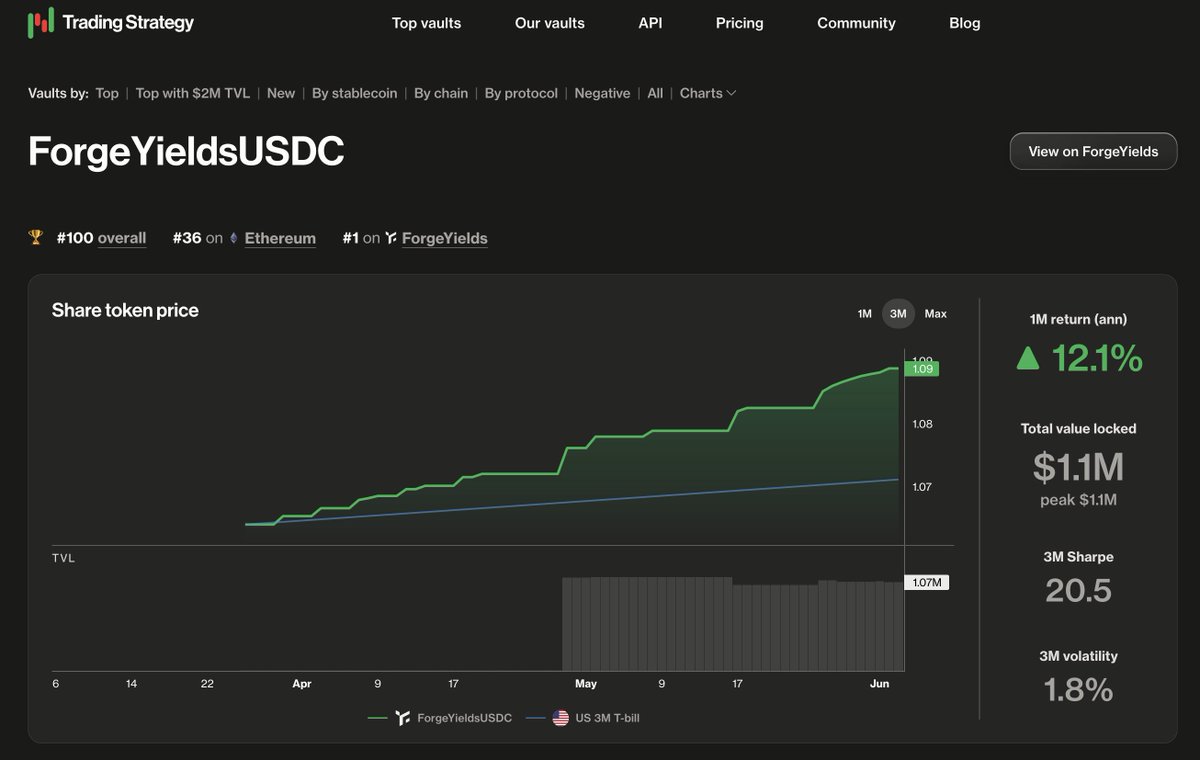Click the green up-triangle return icon
The image size is (1200, 760).
point(1028,358)
